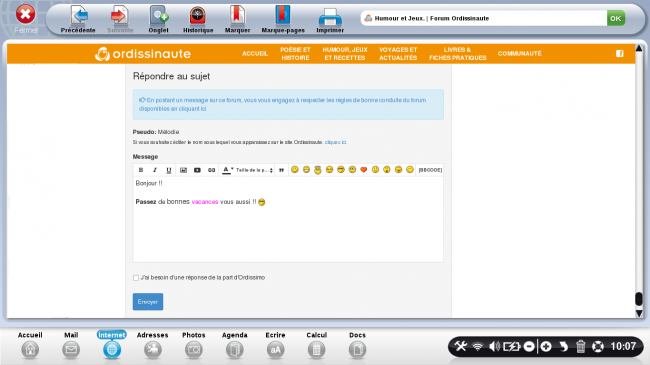Open the Wi-Fi network icon in the tray
Image resolution: width=650 pixels, height=365 pixels.
tap(478, 346)
